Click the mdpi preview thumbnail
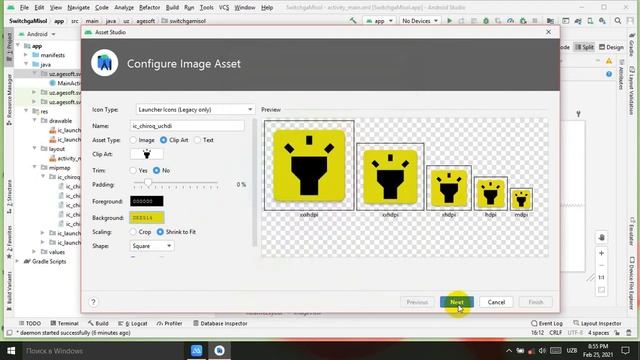 [521, 199]
